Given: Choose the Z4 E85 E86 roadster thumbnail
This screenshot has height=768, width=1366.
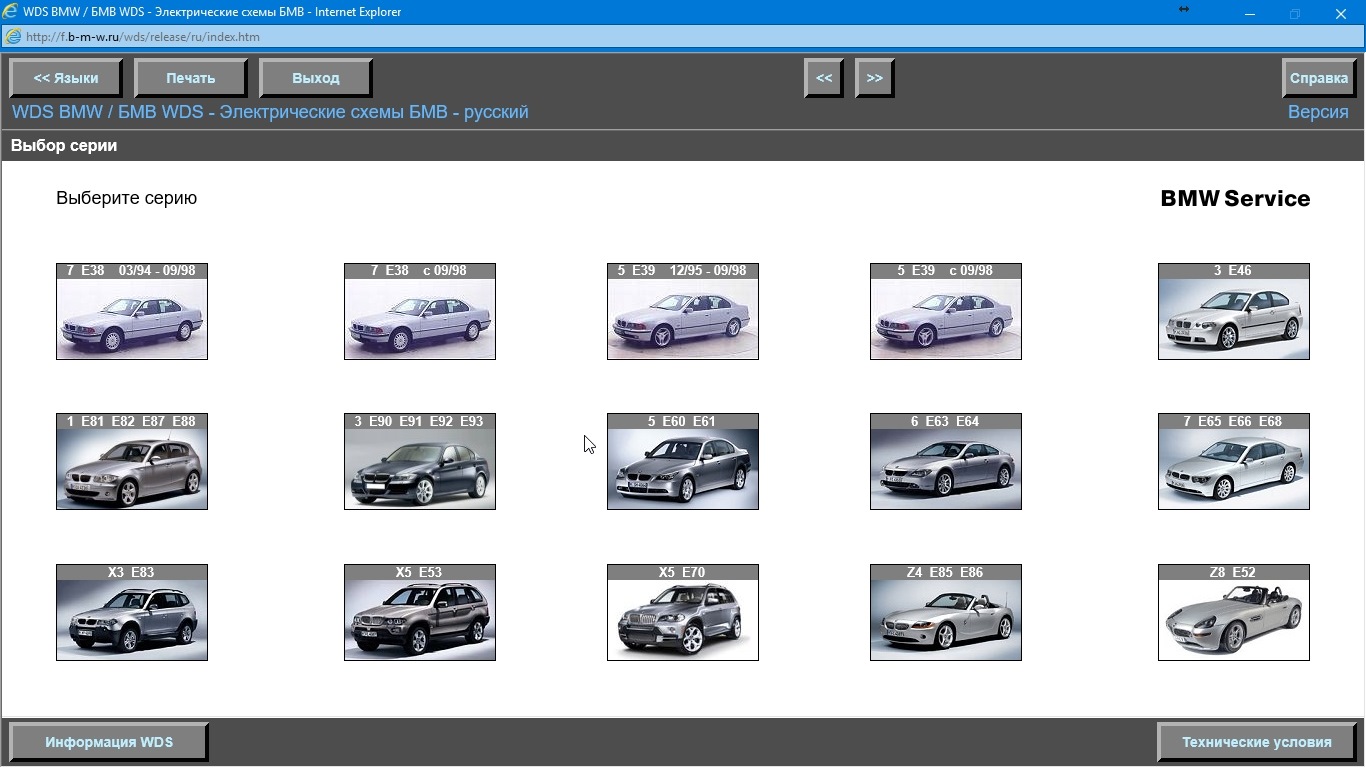Looking at the screenshot, I should [946, 613].
